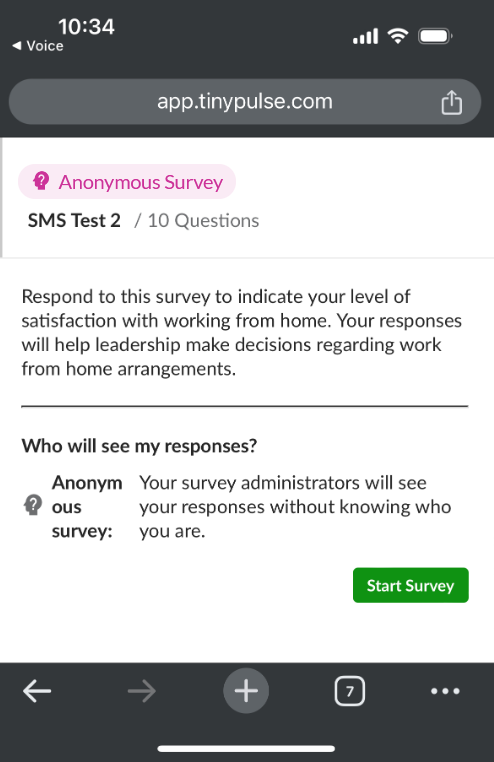Screen dimensions: 494x762
Task: Tap the pink anonymous head icon
Action: pyautogui.click(x=41, y=181)
